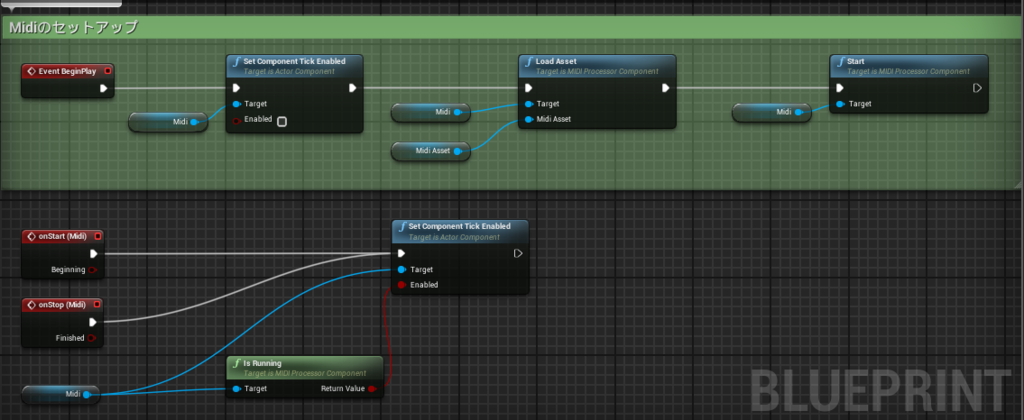Viewport: 1024px width, 420px height.
Task: Click the connected Enabled pin on bottom Set Component Tick Enabled
Action: point(402,285)
